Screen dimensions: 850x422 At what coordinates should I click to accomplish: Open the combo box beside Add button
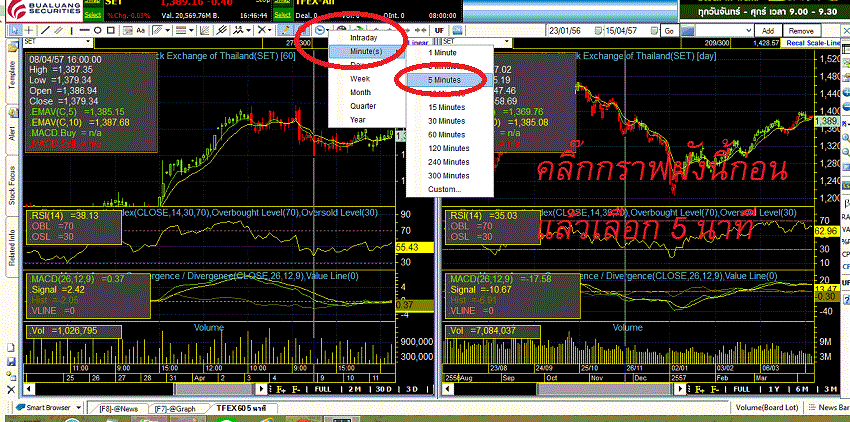click(747, 31)
